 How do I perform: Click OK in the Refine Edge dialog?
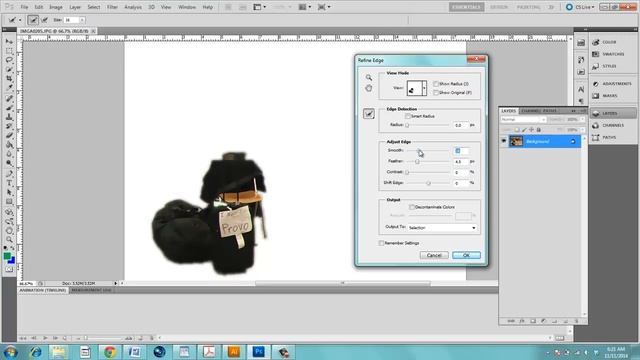466,255
